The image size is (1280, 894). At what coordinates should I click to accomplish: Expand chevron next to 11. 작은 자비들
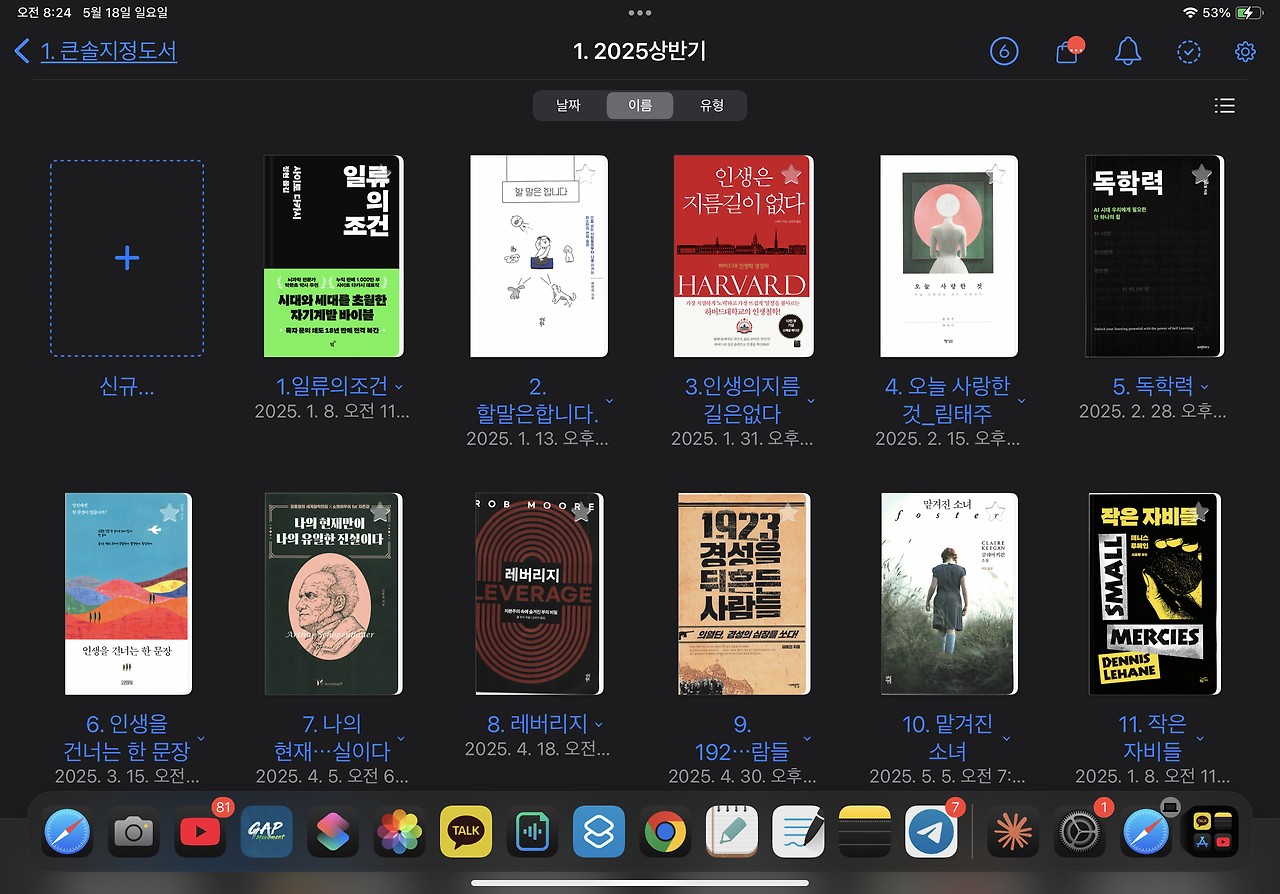(x=1200, y=739)
